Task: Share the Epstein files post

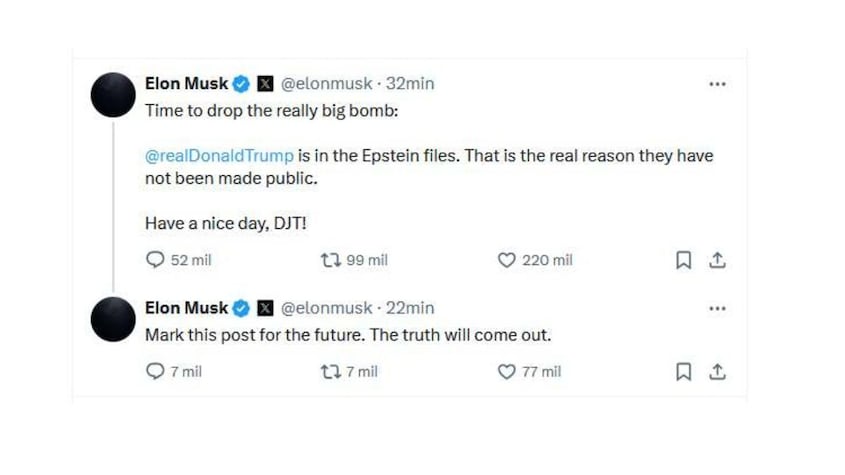Action: [716, 260]
